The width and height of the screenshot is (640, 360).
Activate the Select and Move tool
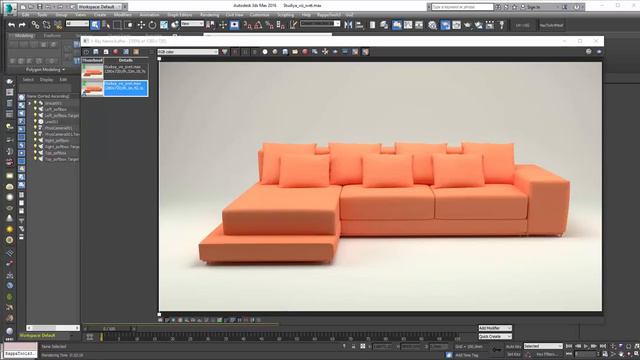(x=141, y=25)
